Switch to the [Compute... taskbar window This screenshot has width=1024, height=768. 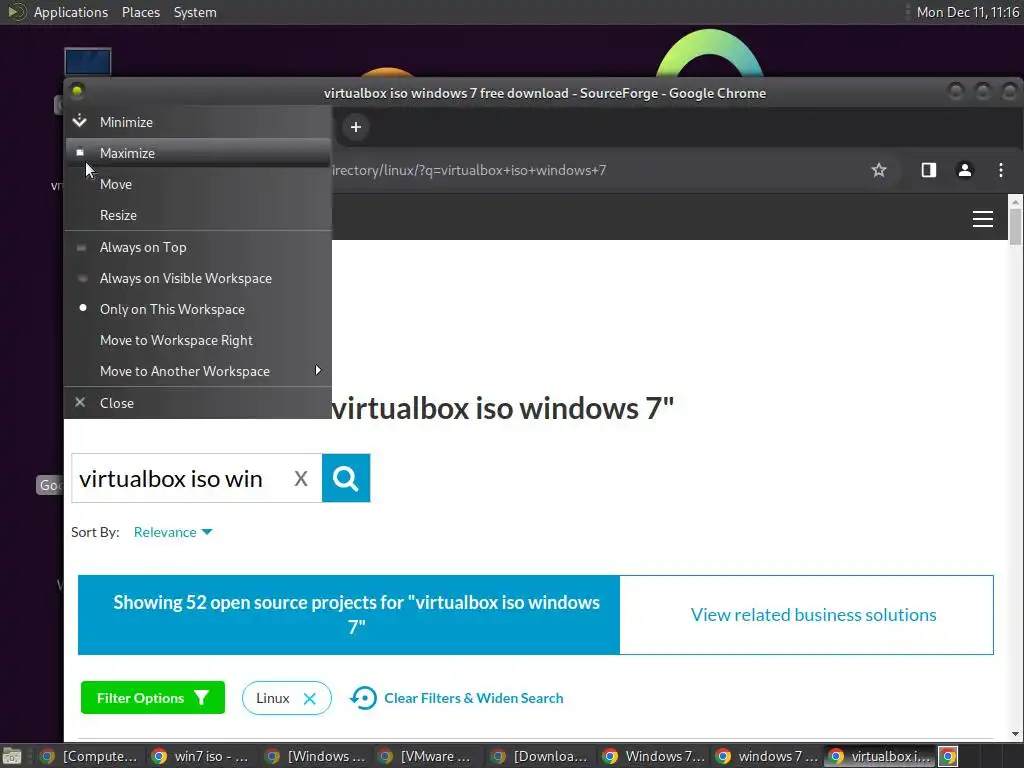point(88,756)
